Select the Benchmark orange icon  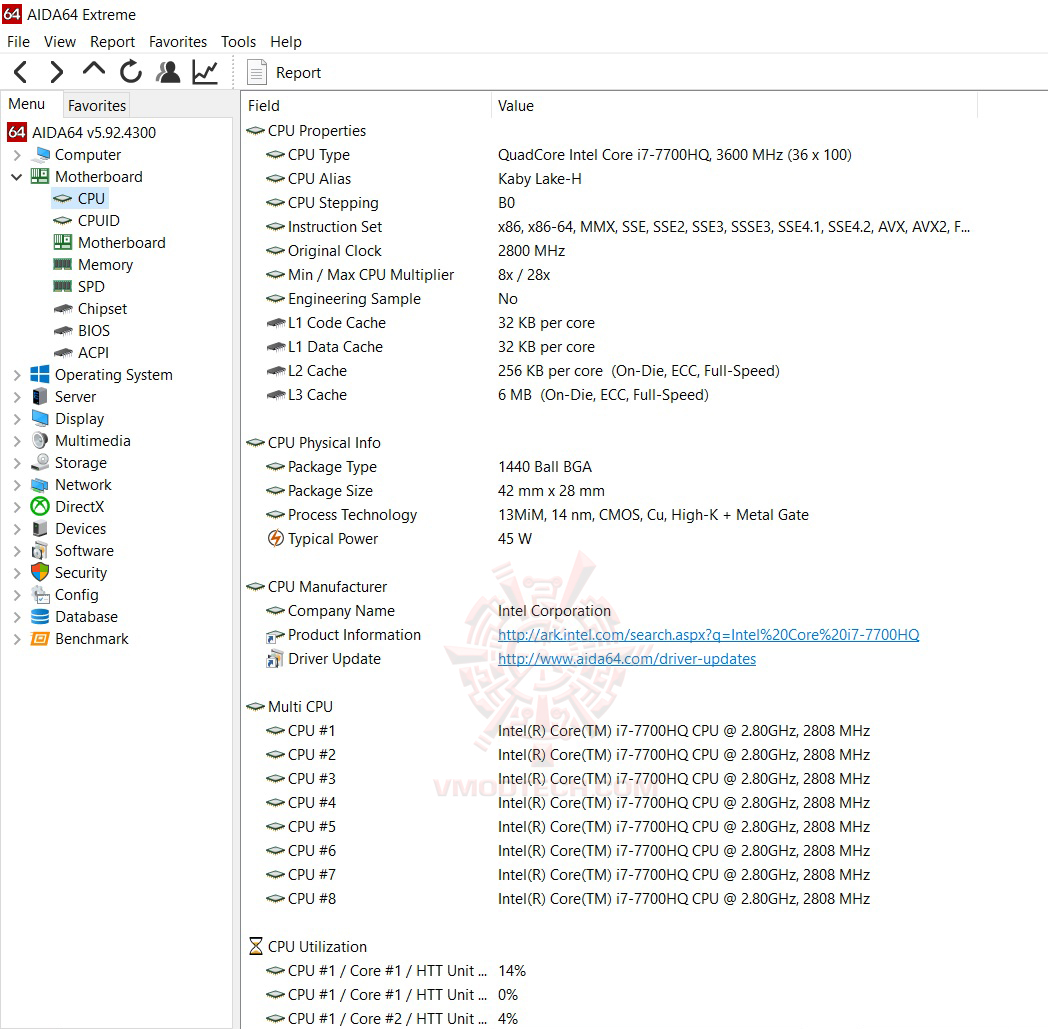pos(40,639)
